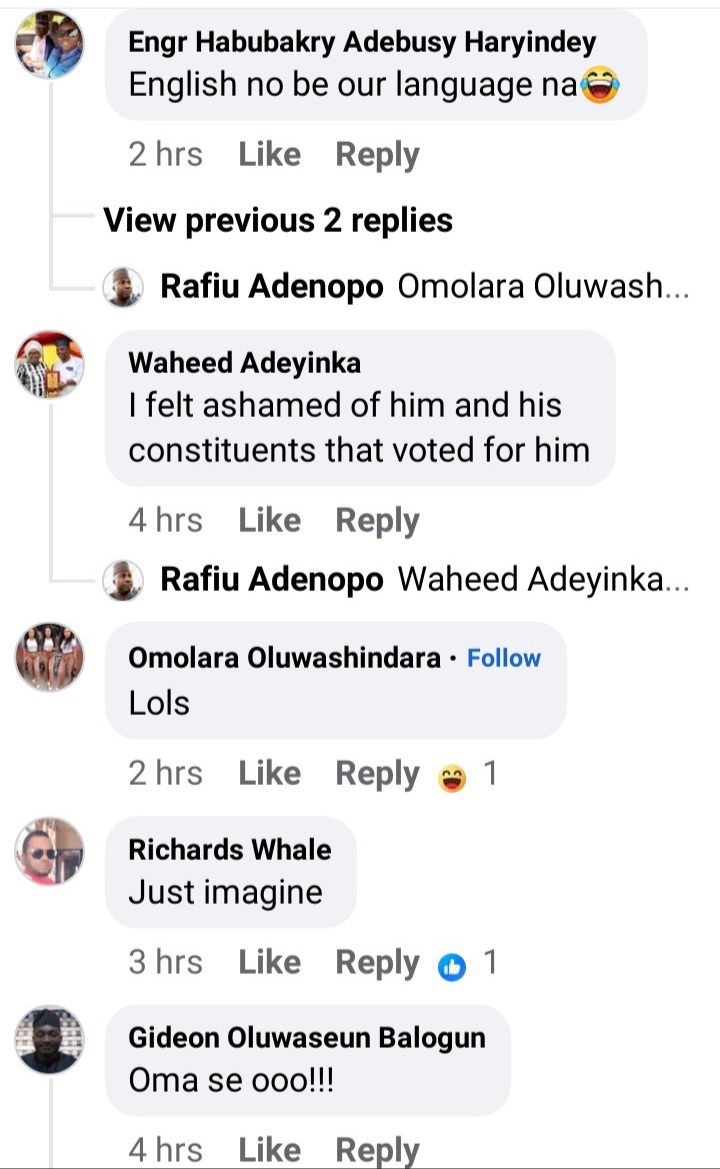Like Gideon's Oma se ooo comment
The width and height of the screenshot is (720, 1169).
point(269,1151)
